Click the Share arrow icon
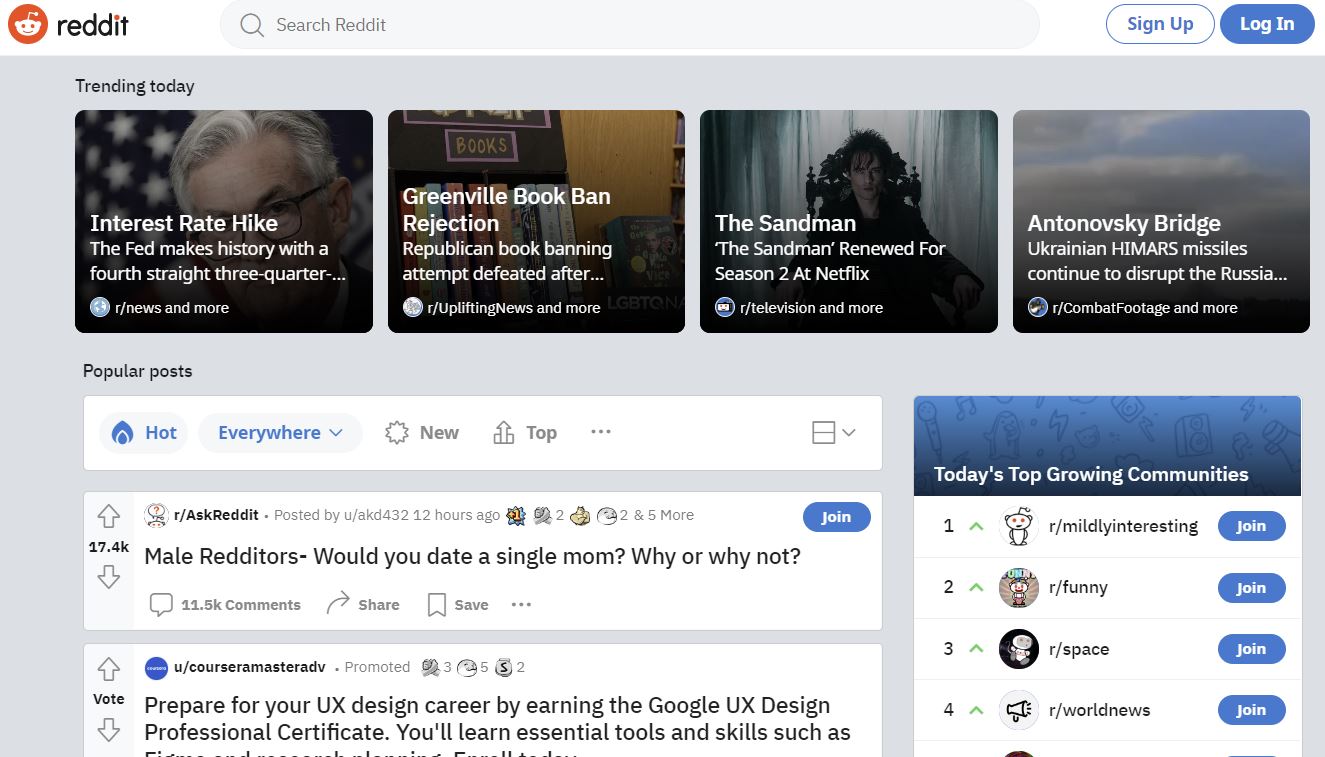Image resolution: width=1325 pixels, height=757 pixels. coord(338,603)
